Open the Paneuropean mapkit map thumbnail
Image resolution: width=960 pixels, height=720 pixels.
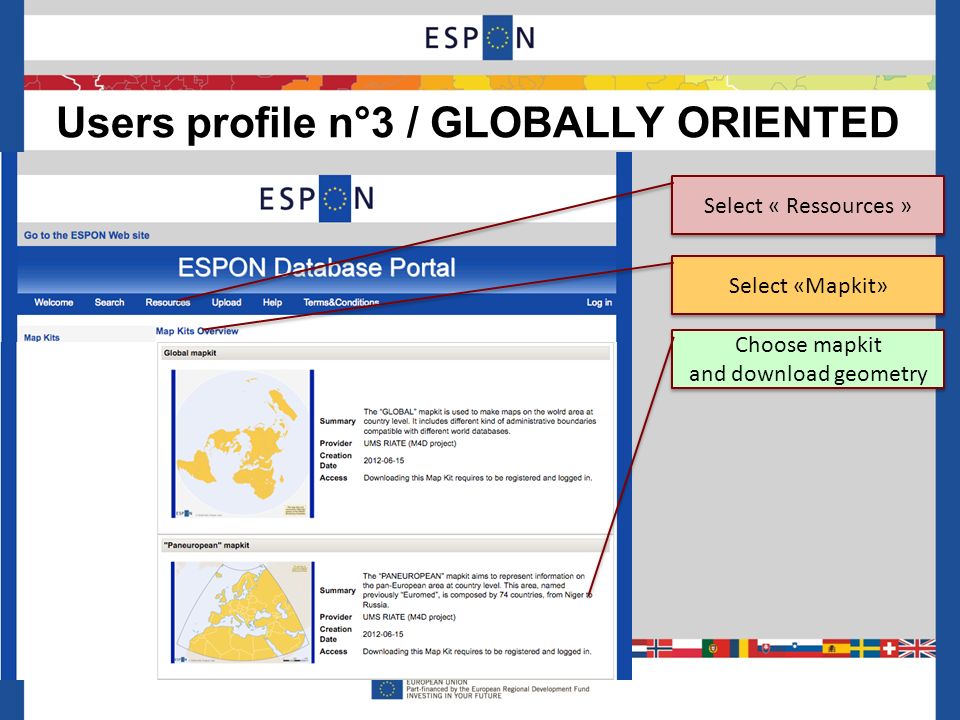pyautogui.click(x=242, y=612)
